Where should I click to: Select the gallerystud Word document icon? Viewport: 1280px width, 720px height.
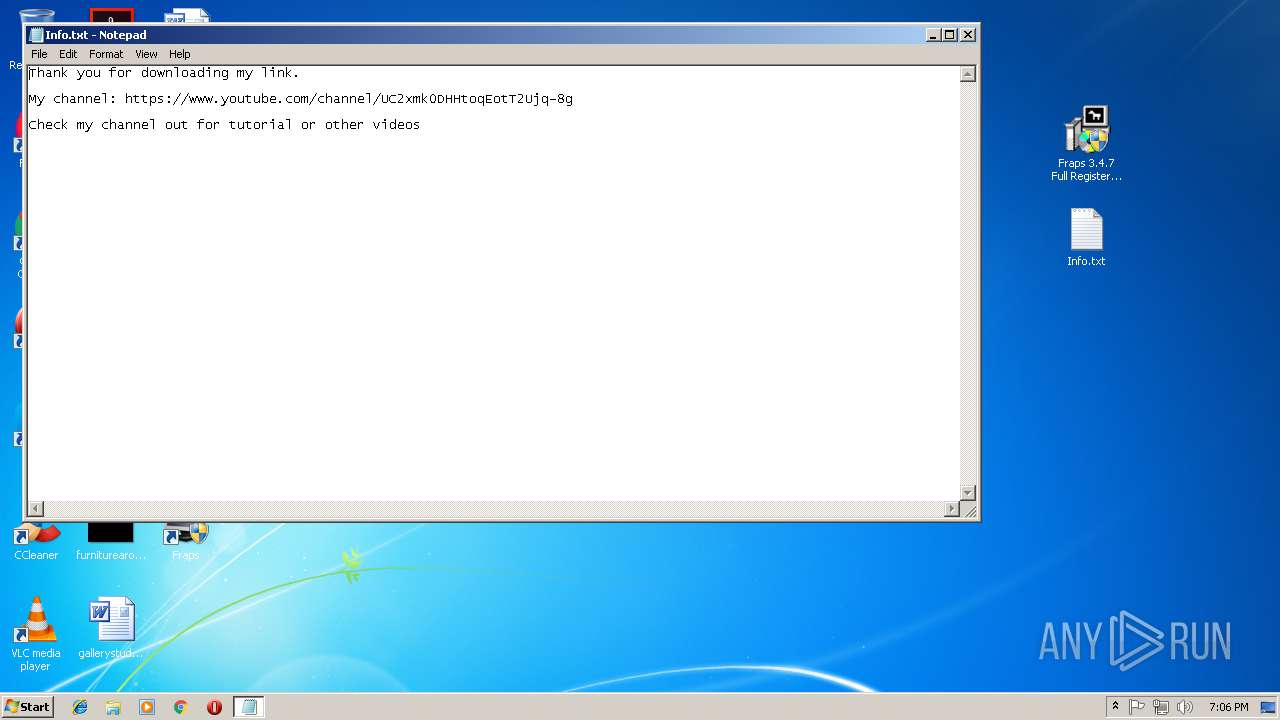[x=111, y=628]
